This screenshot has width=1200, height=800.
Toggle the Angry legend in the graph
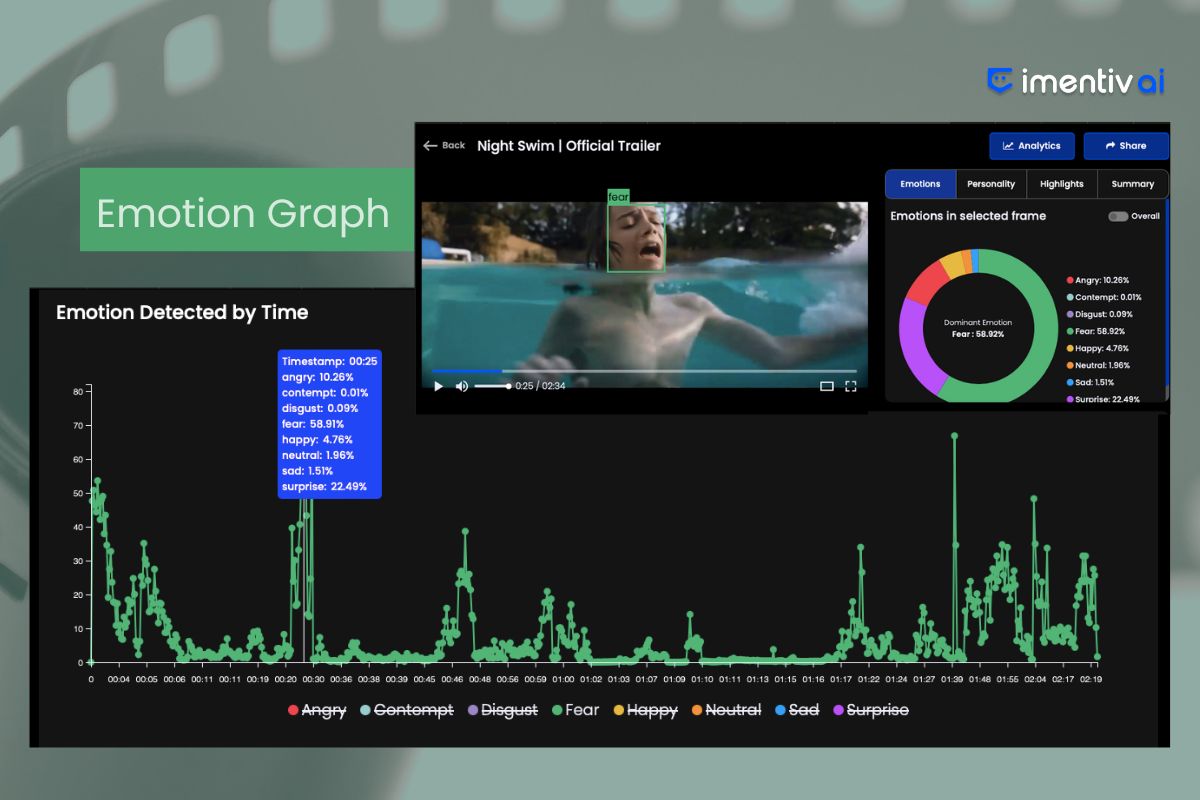(x=317, y=710)
